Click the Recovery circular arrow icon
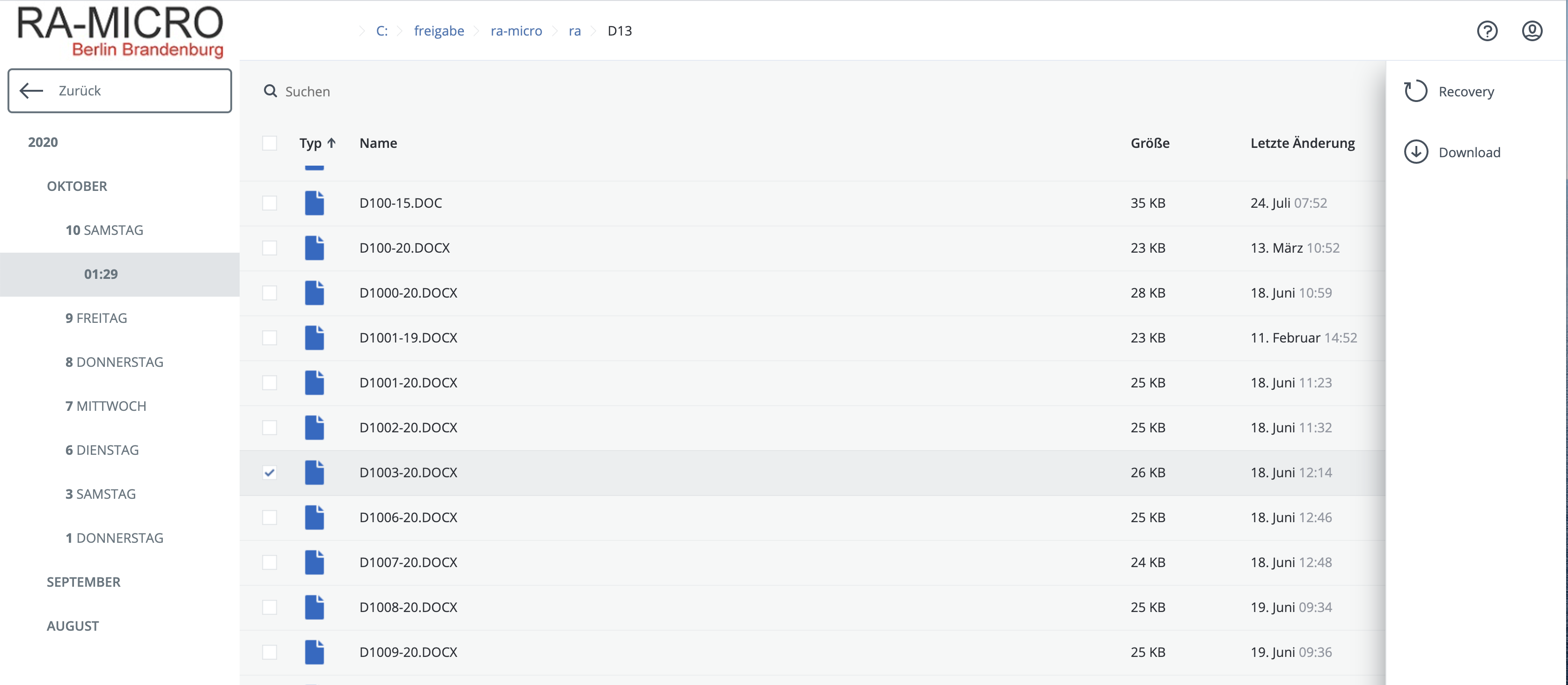This screenshot has height=685, width=1568. [1415, 91]
